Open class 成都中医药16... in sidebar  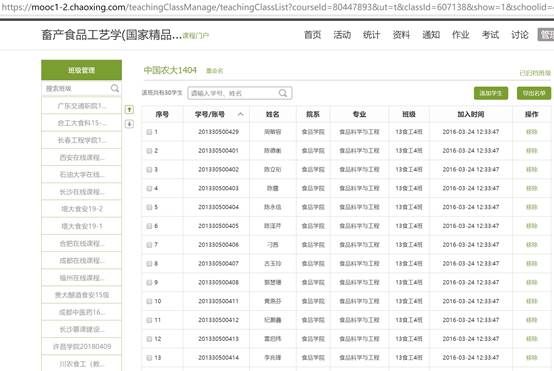click(x=82, y=312)
